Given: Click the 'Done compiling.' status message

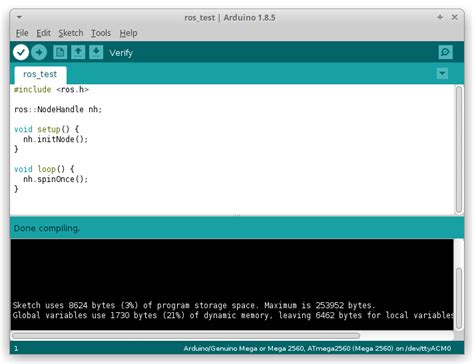Looking at the screenshot, I should click(47, 228).
